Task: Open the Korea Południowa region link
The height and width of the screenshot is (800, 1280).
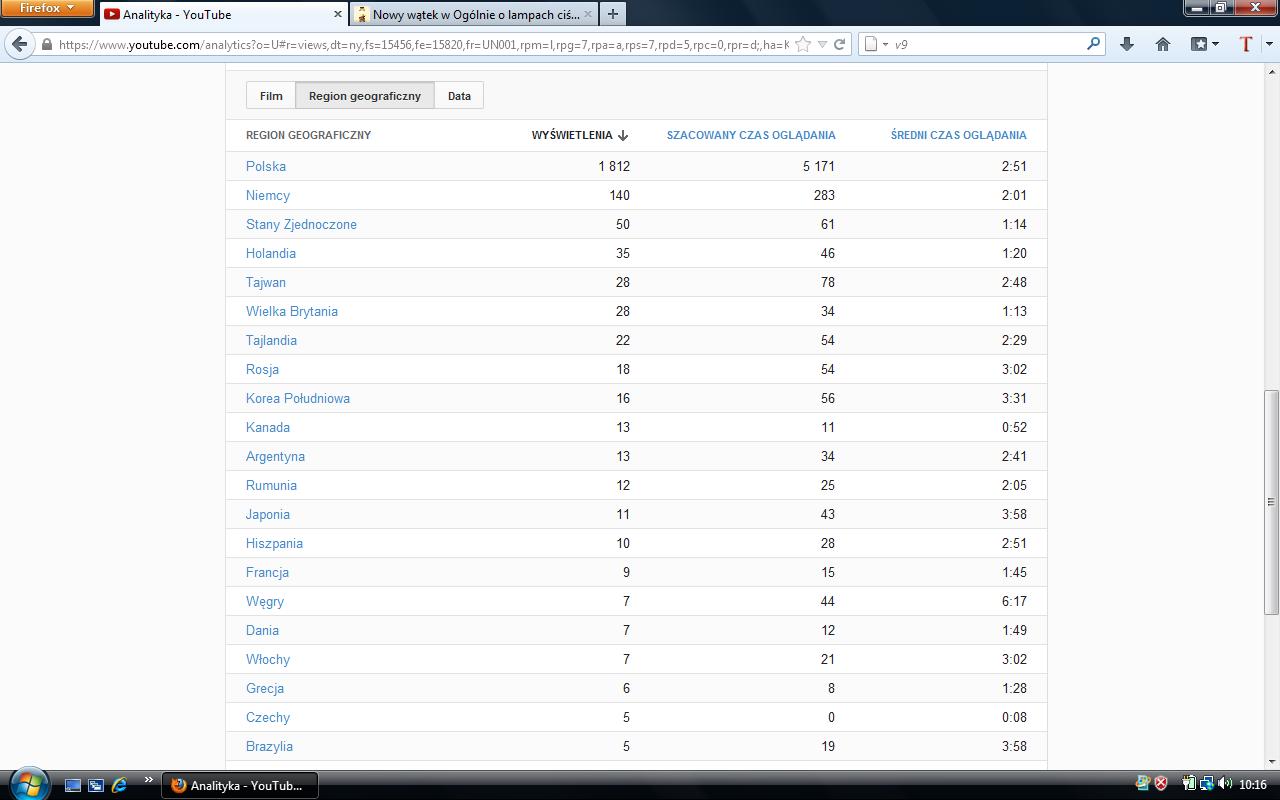Action: [x=298, y=398]
